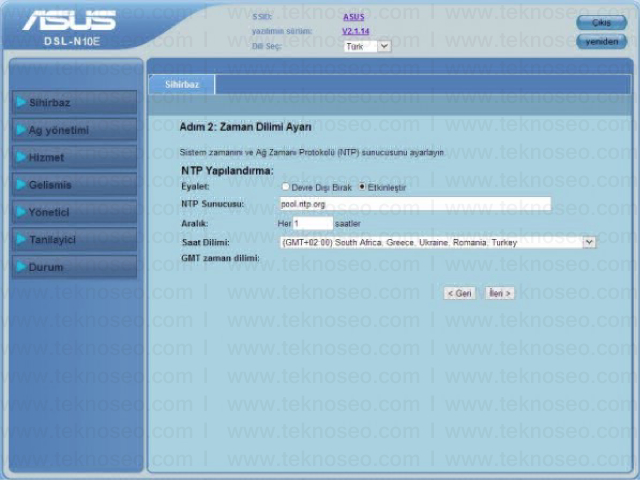Click arrow icon beside Hizmet
This screenshot has width=640, height=480.
point(21,157)
